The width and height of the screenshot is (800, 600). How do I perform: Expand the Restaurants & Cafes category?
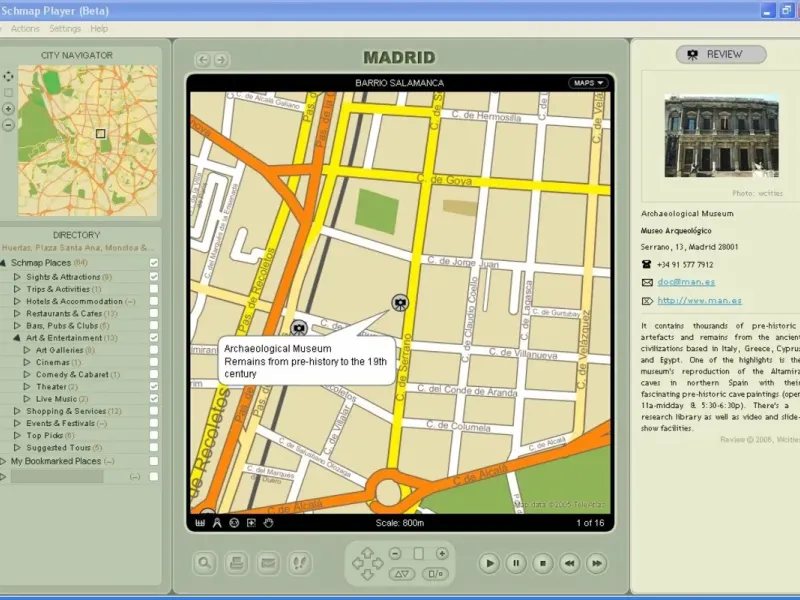(x=17, y=314)
